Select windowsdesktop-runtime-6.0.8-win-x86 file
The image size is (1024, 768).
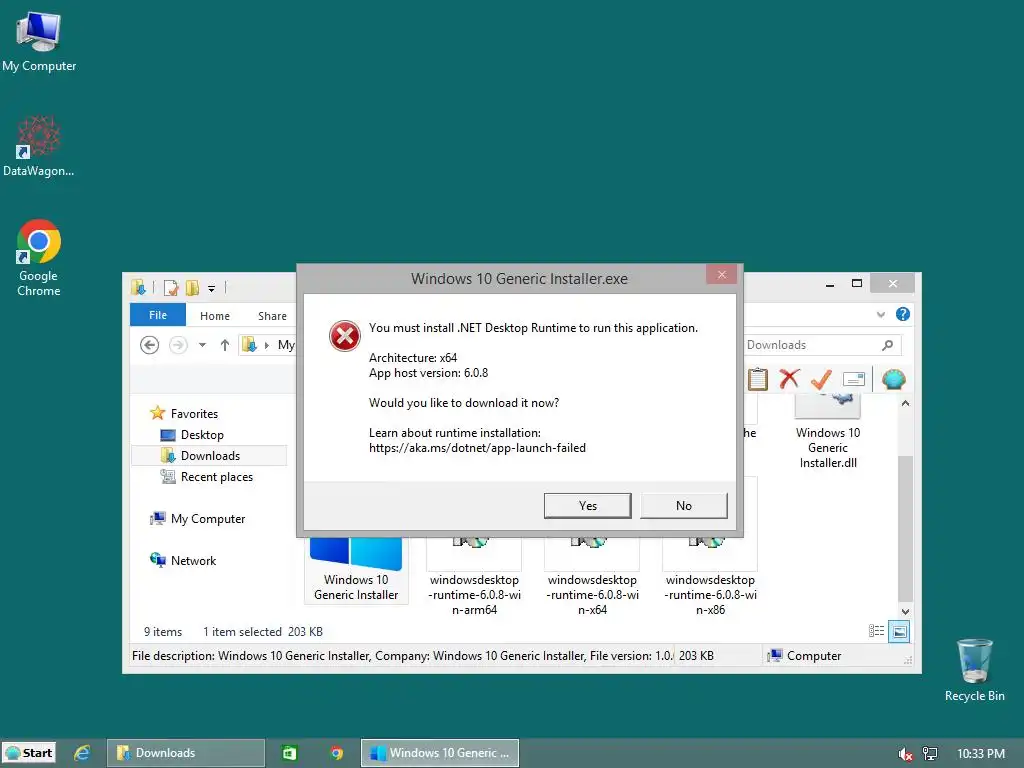point(711,577)
